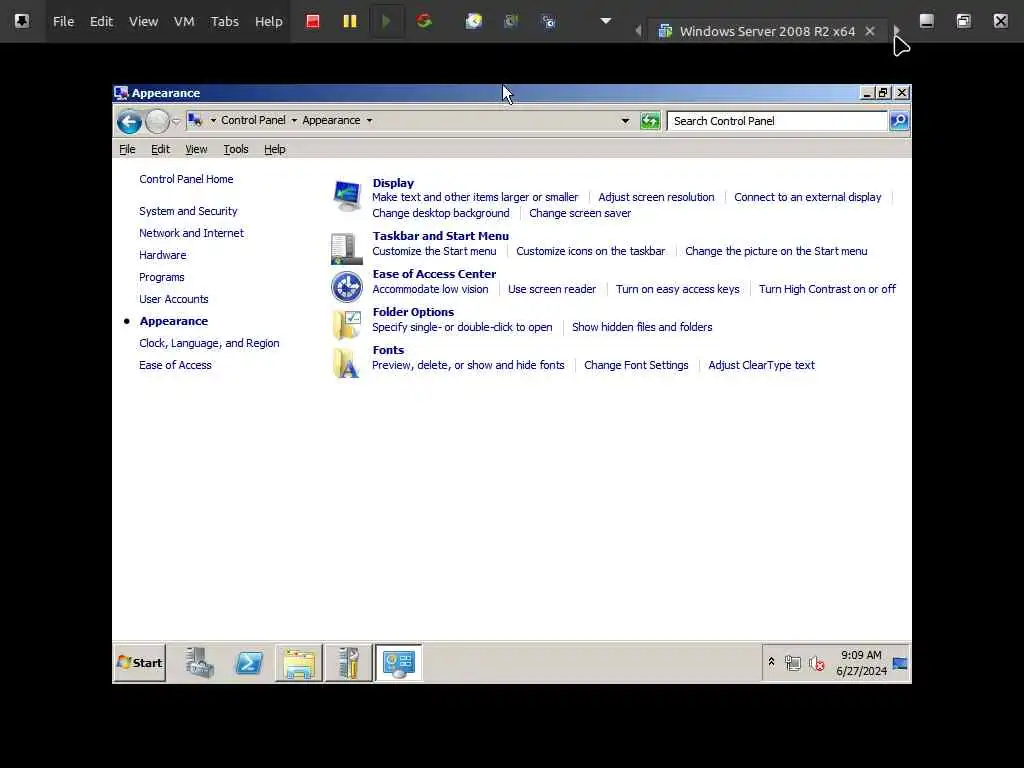
Task: Open Windows PowerShell from taskbar
Action: (249, 663)
